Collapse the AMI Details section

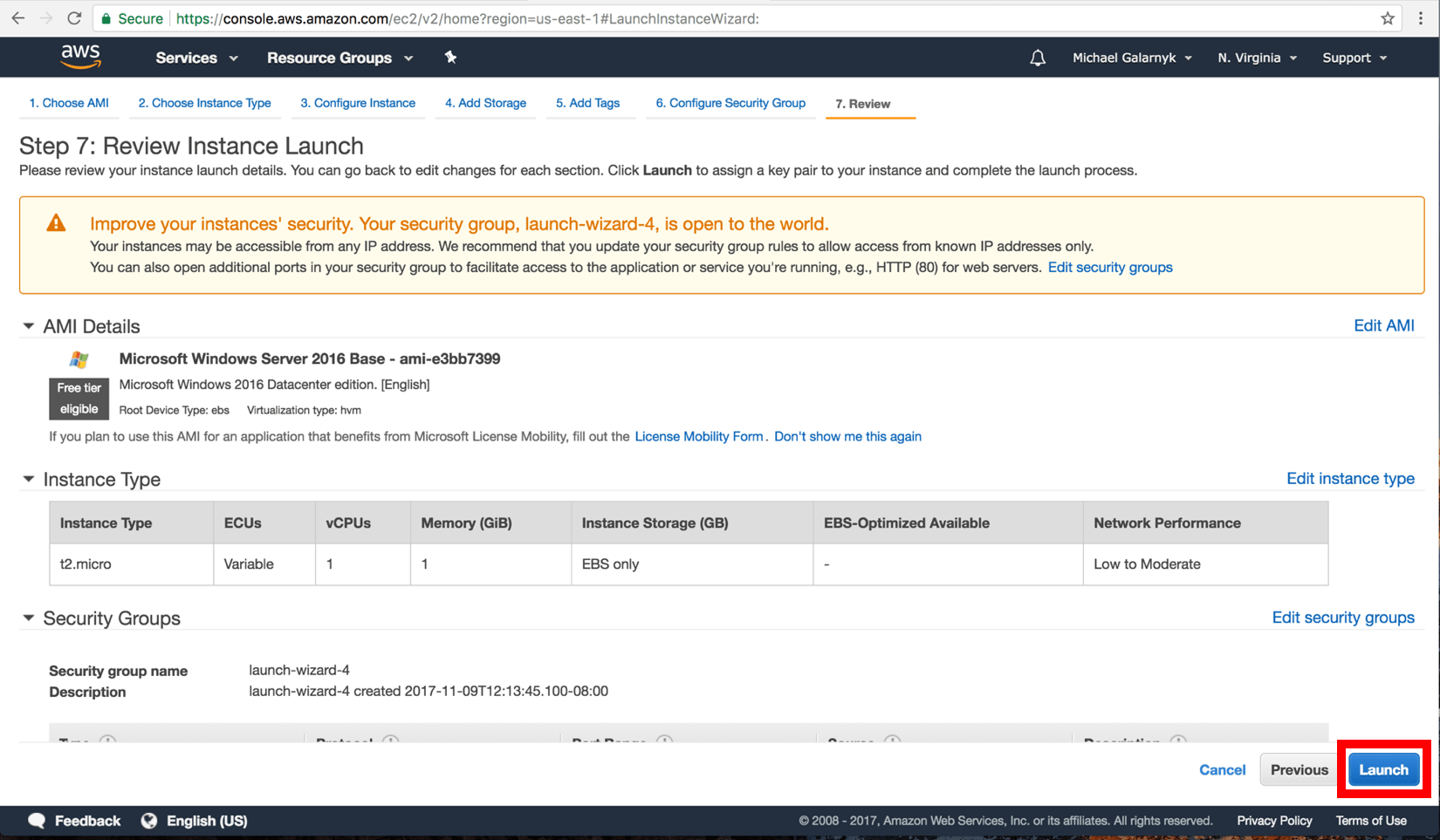pos(29,325)
